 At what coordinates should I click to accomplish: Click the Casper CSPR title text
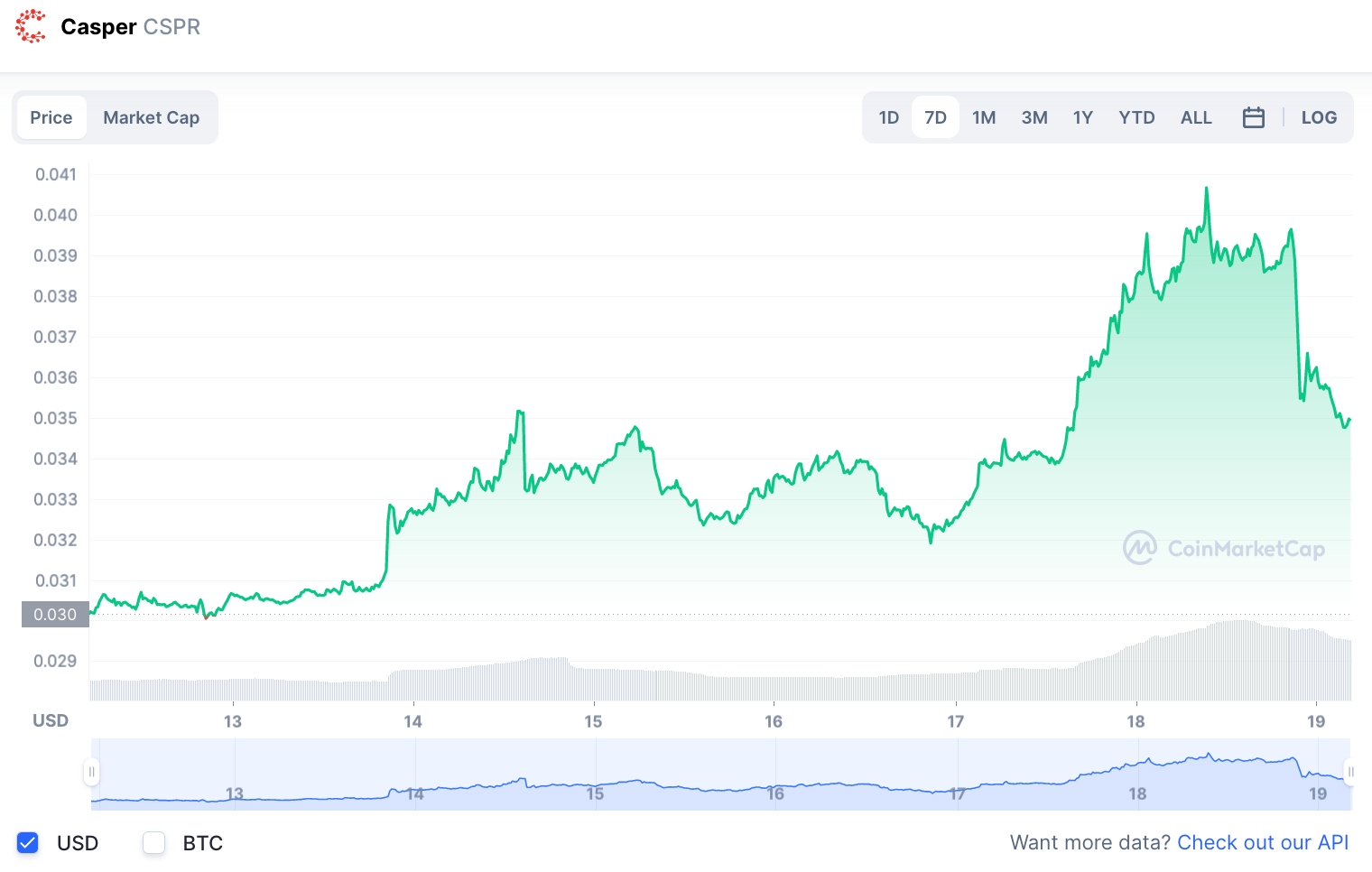coord(130,27)
